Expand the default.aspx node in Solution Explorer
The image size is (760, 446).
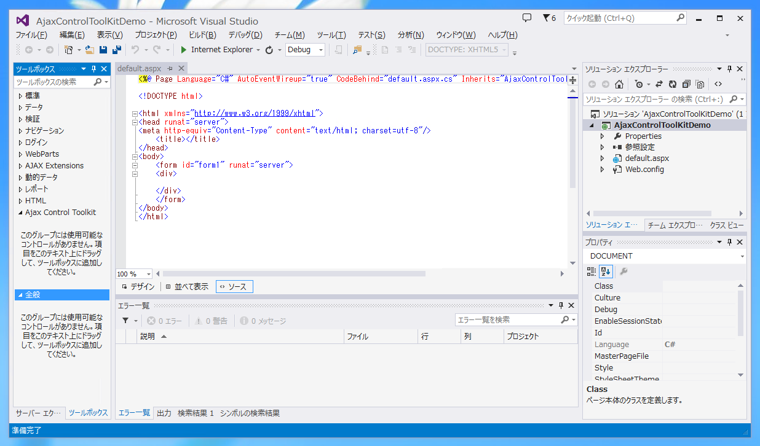pyautogui.click(x=602, y=159)
